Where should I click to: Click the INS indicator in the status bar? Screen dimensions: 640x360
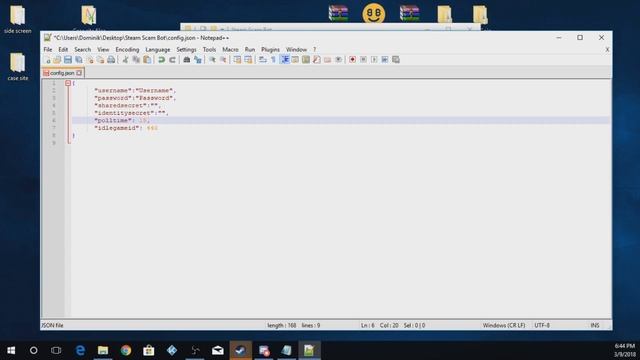point(595,325)
